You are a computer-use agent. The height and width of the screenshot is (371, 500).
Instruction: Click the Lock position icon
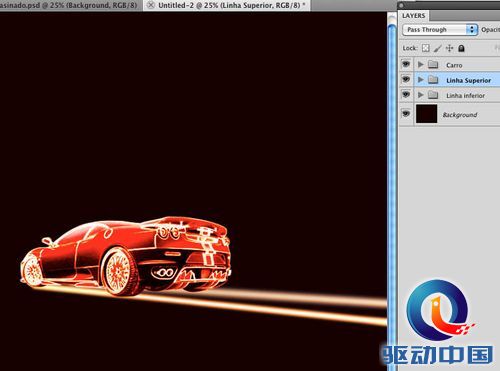(450, 48)
